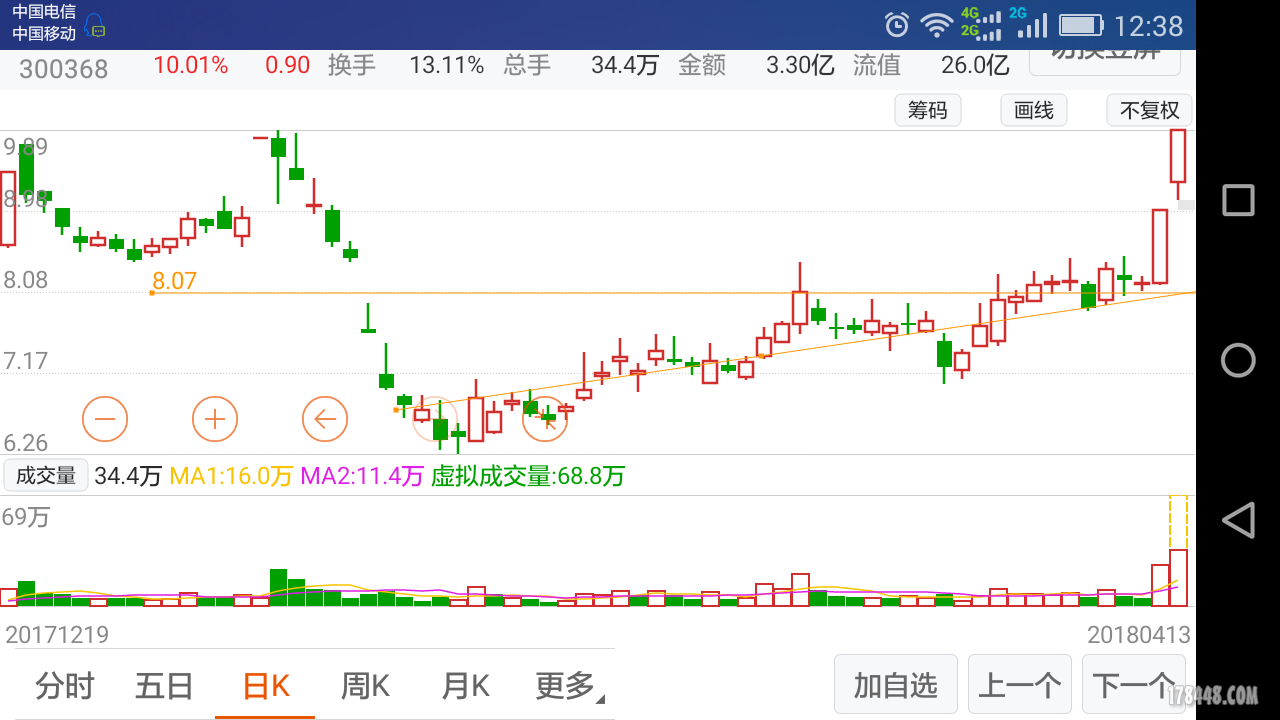Screen dimensions: 1280x720
Task: Go to next stock with 下一个
Action: pyautogui.click(x=1134, y=685)
